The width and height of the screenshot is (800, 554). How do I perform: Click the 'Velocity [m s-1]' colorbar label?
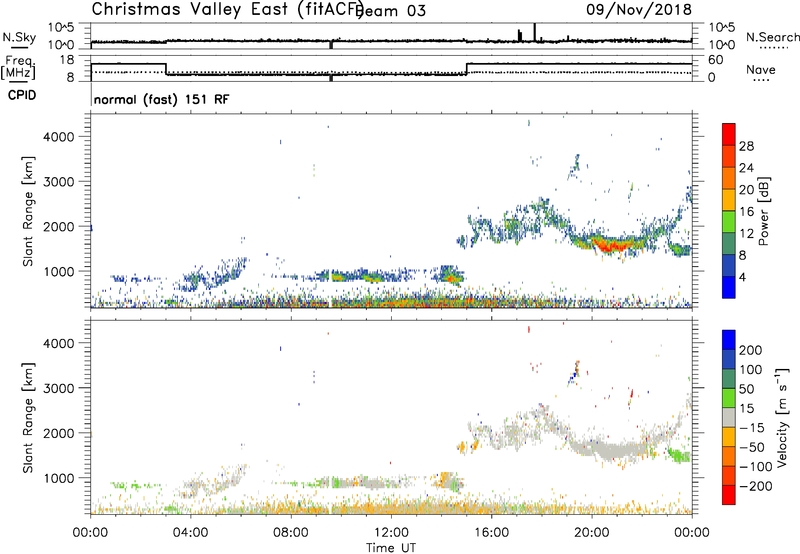(x=783, y=417)
